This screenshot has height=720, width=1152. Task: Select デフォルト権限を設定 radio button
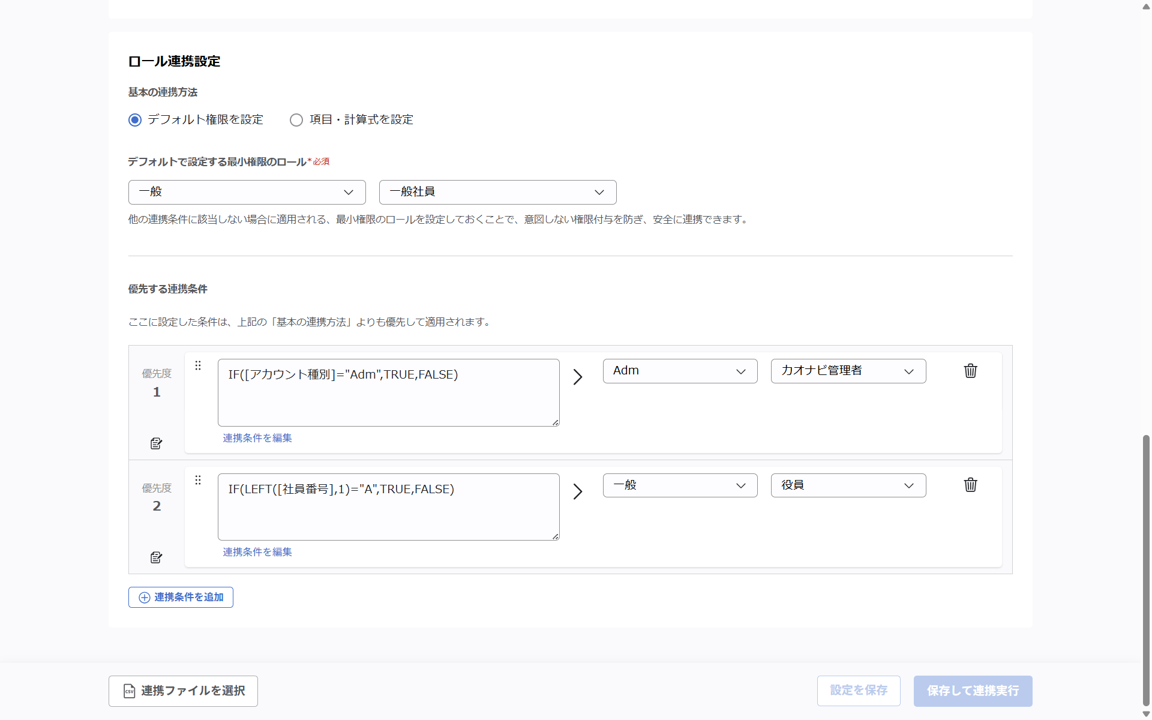134,120
